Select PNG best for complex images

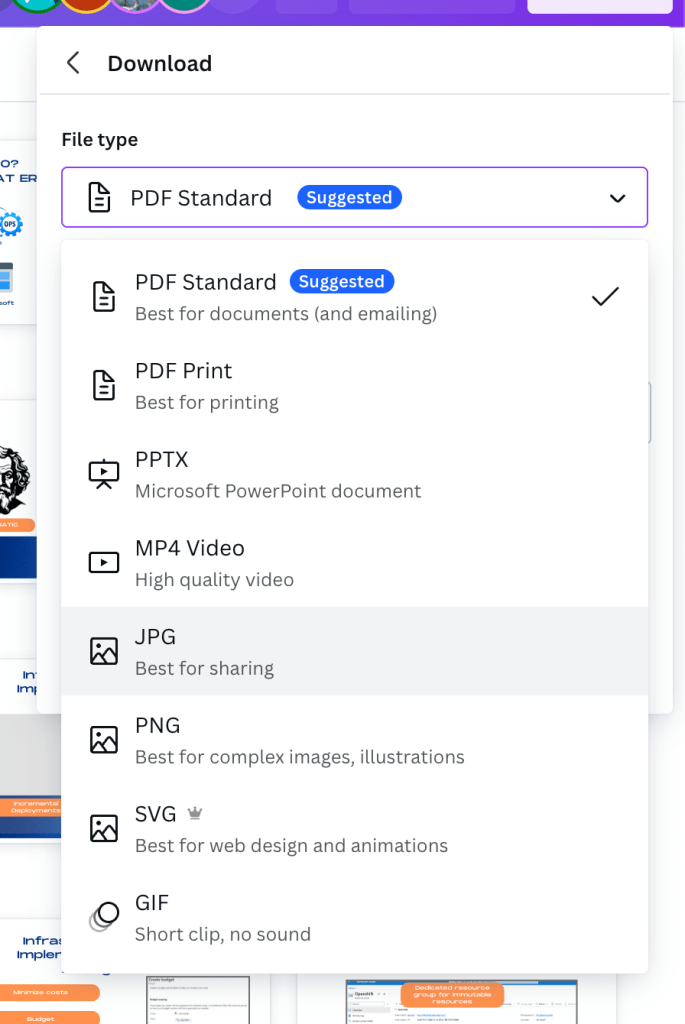tap(355, 740)
